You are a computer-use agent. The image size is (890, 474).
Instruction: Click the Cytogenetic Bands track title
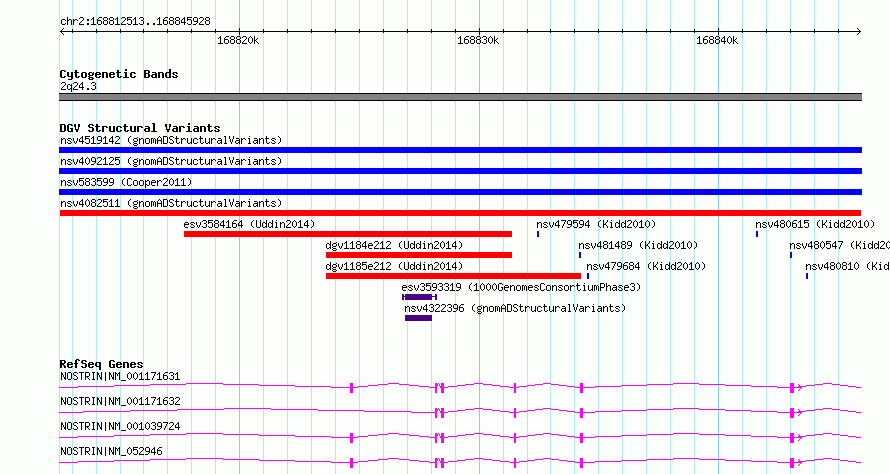tap(119, 74)
